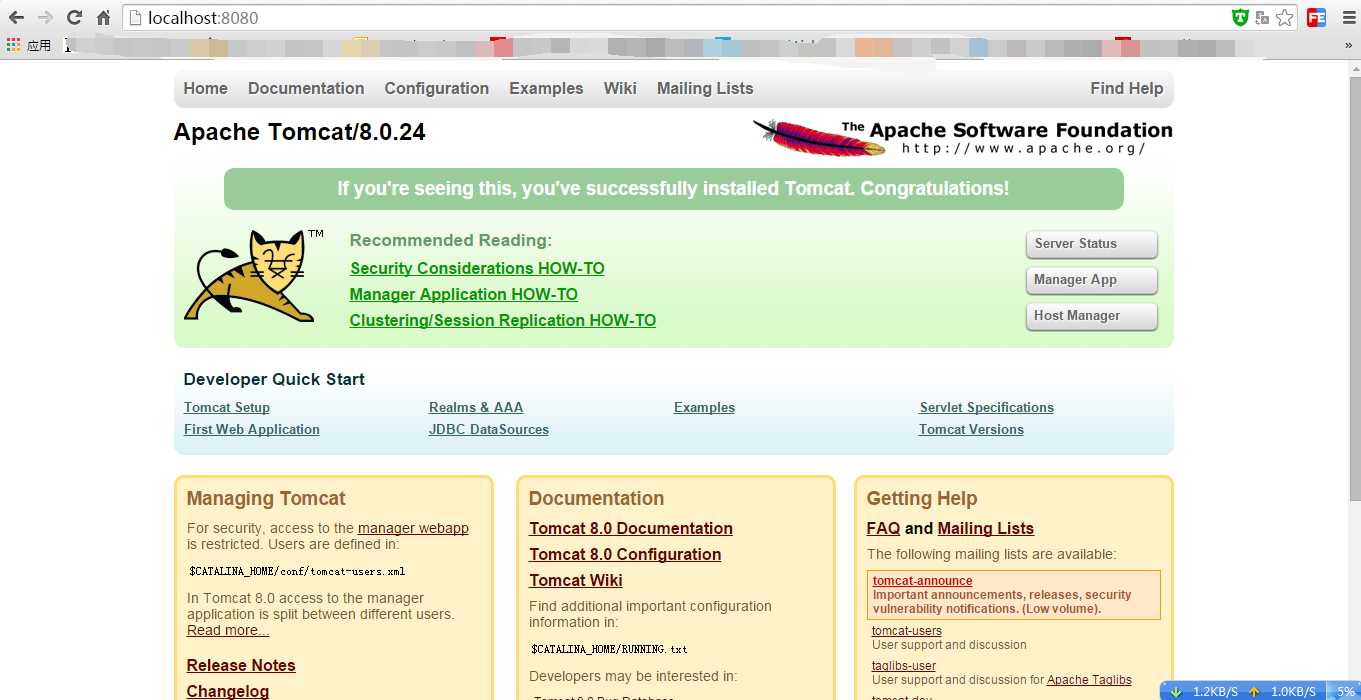The width and height of the screenshot is (1361, 700).
Task: Open the tomcat-announce mailing list link
Action: click(922, 581)
